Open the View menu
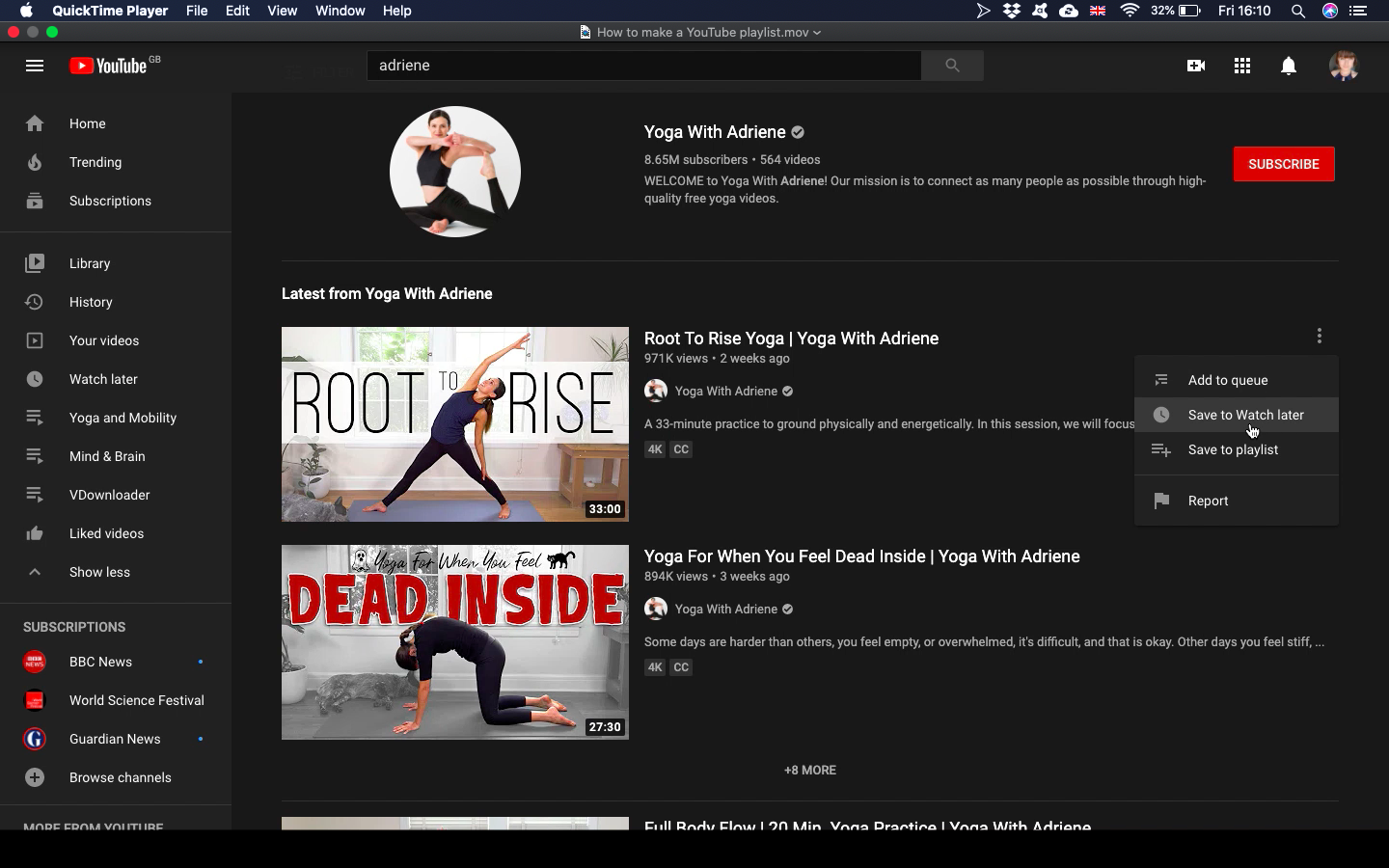 [x=282, y=11]
